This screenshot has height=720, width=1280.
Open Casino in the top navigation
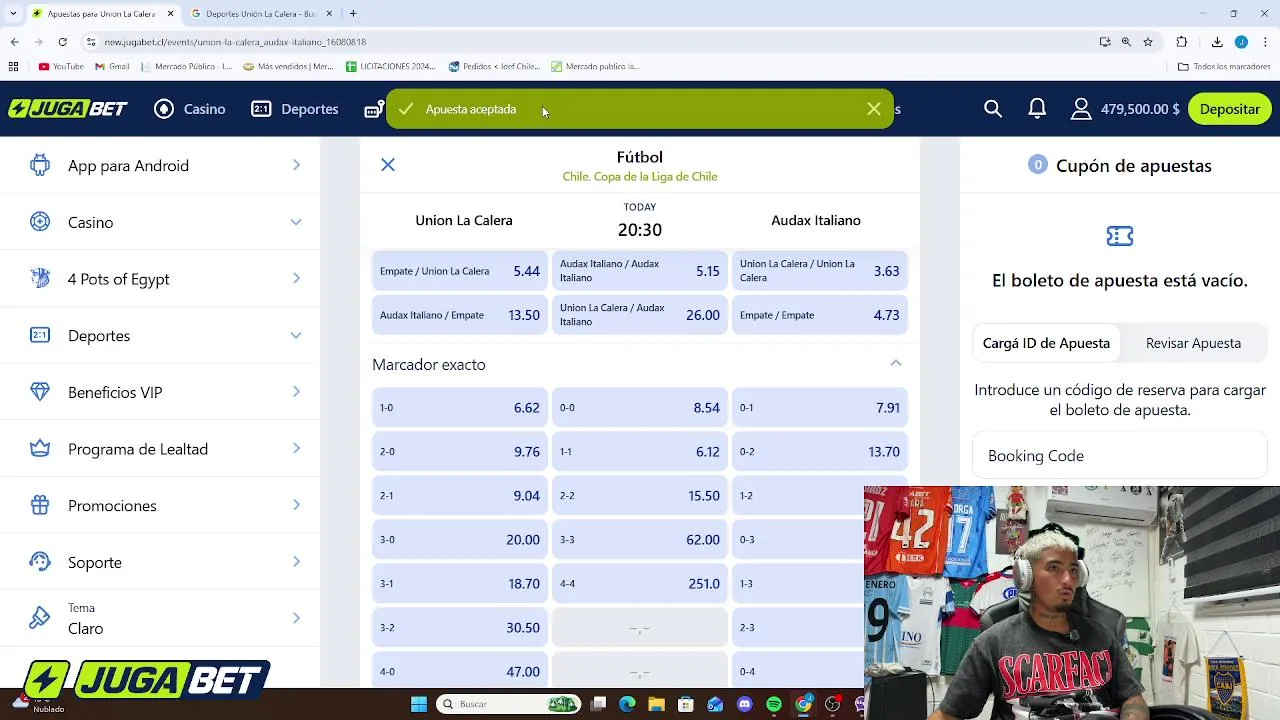click(x=190, y=109)
